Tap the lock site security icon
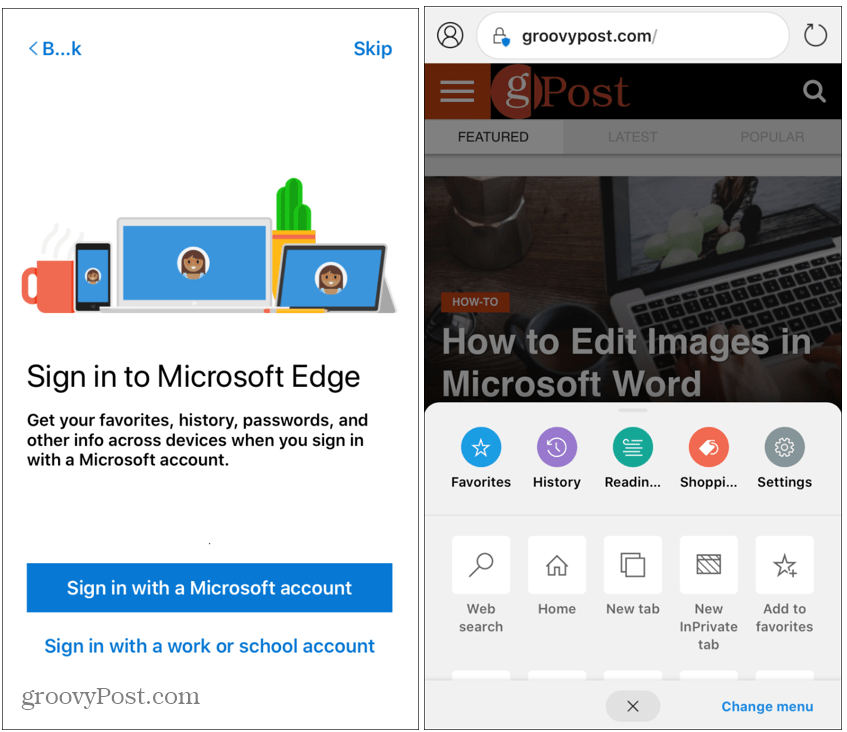Viewport: 847px width, 732px height. click(501, 37)
